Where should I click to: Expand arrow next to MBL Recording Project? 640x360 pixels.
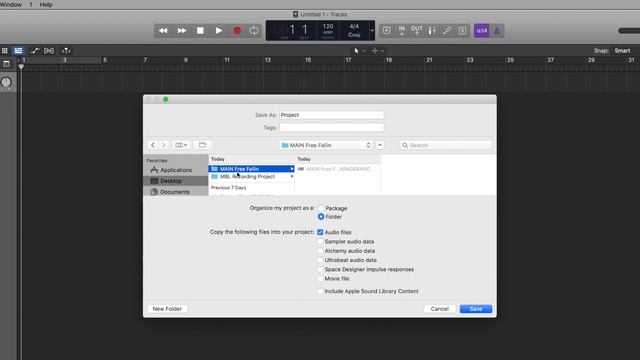[x=292, y=177]
